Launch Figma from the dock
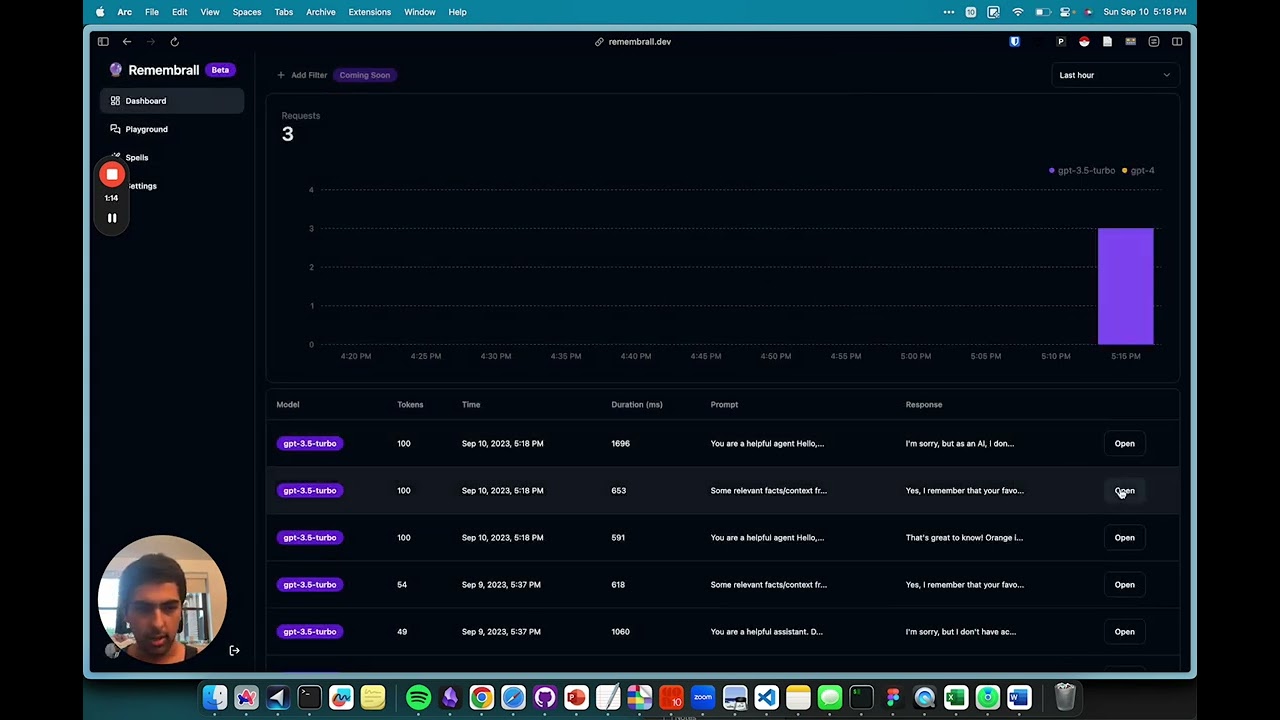This screenshot has width=1280, height=720. click(892, 697)
